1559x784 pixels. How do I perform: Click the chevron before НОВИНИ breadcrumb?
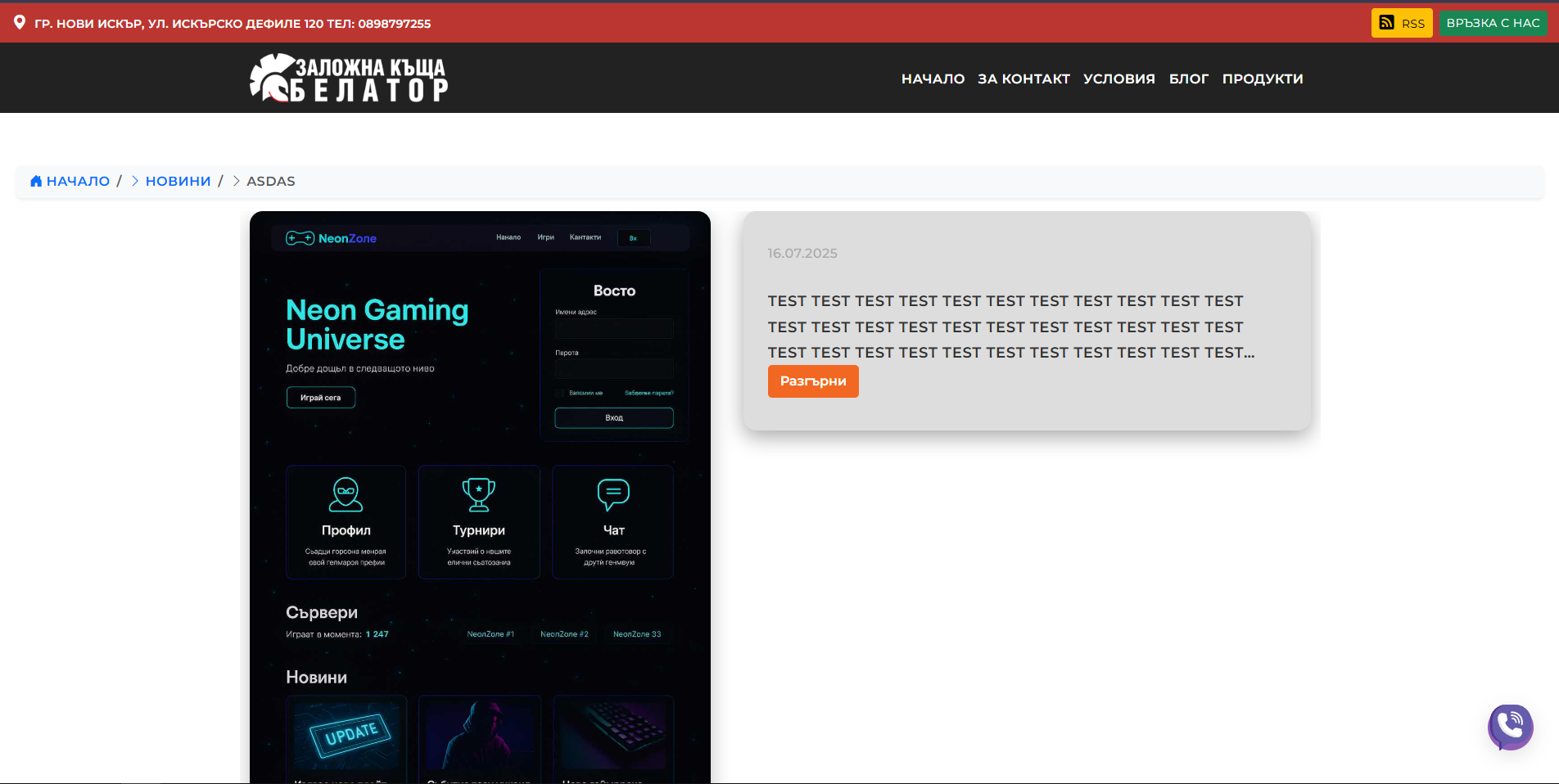pos(135,181)
